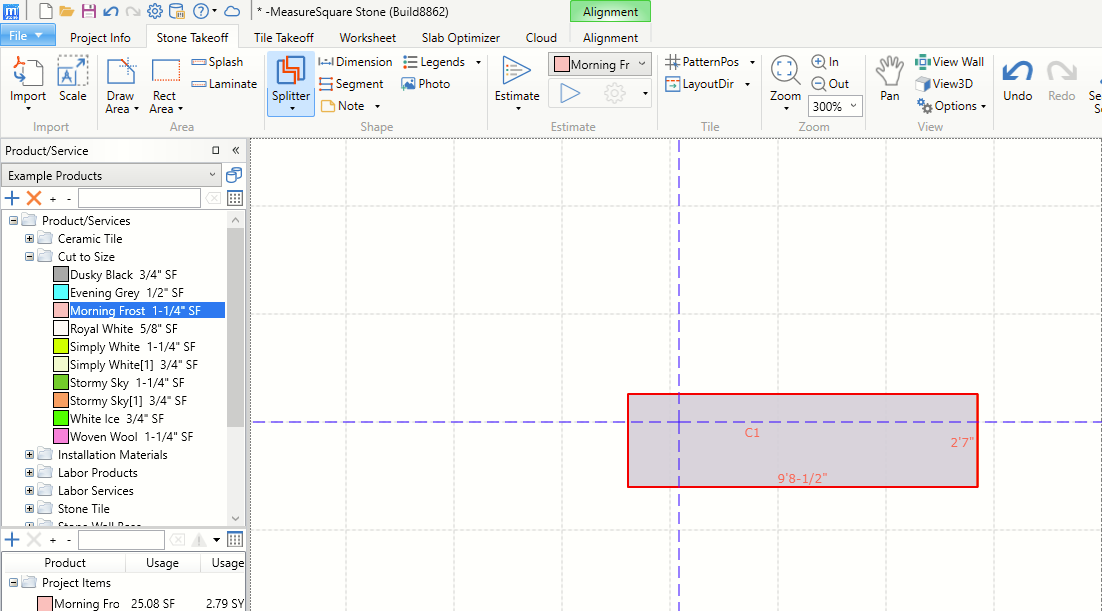Expand the Installation Materials folder

[30, 455]
